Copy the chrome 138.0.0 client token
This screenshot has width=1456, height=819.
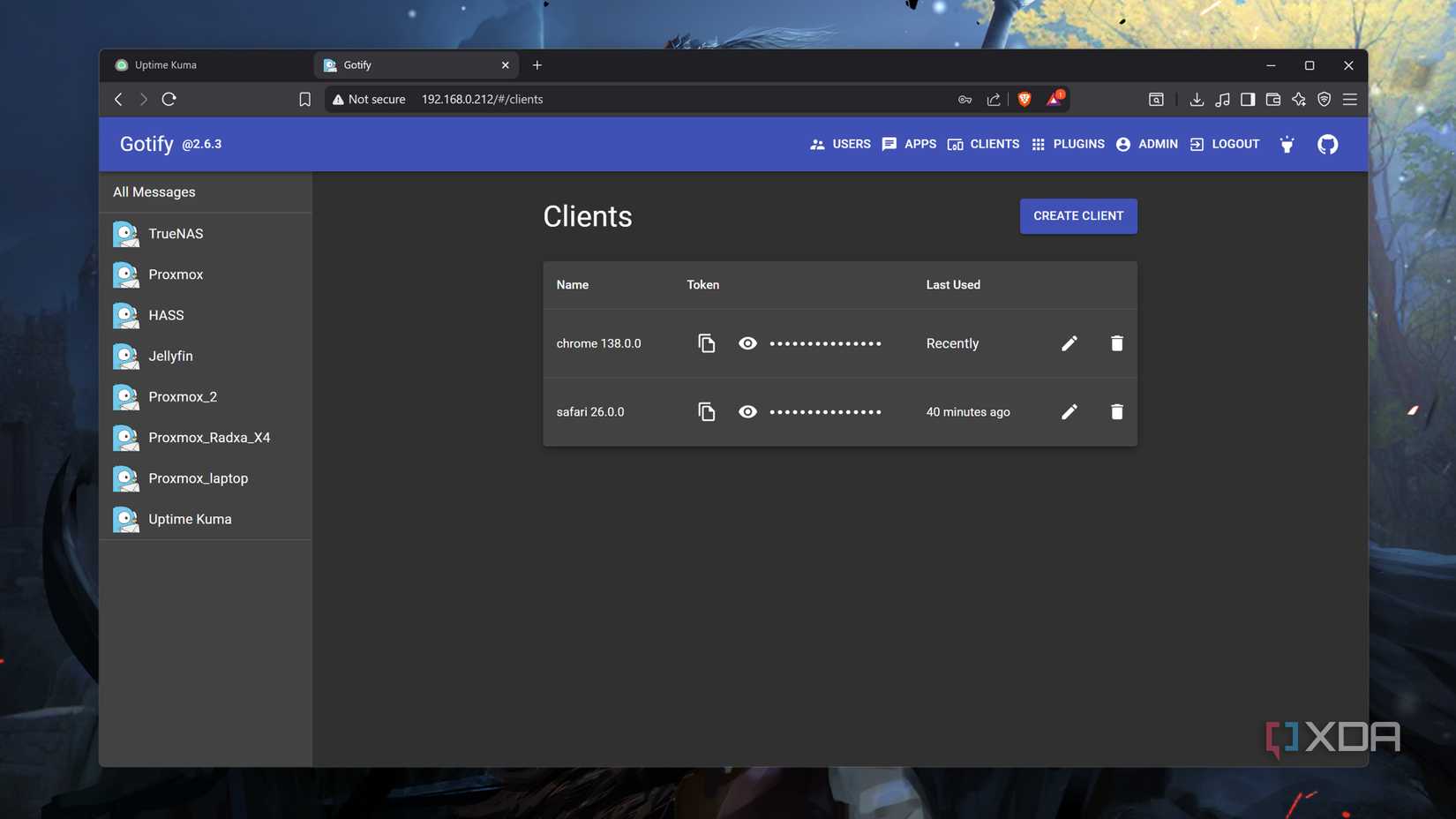click(706, 343)
